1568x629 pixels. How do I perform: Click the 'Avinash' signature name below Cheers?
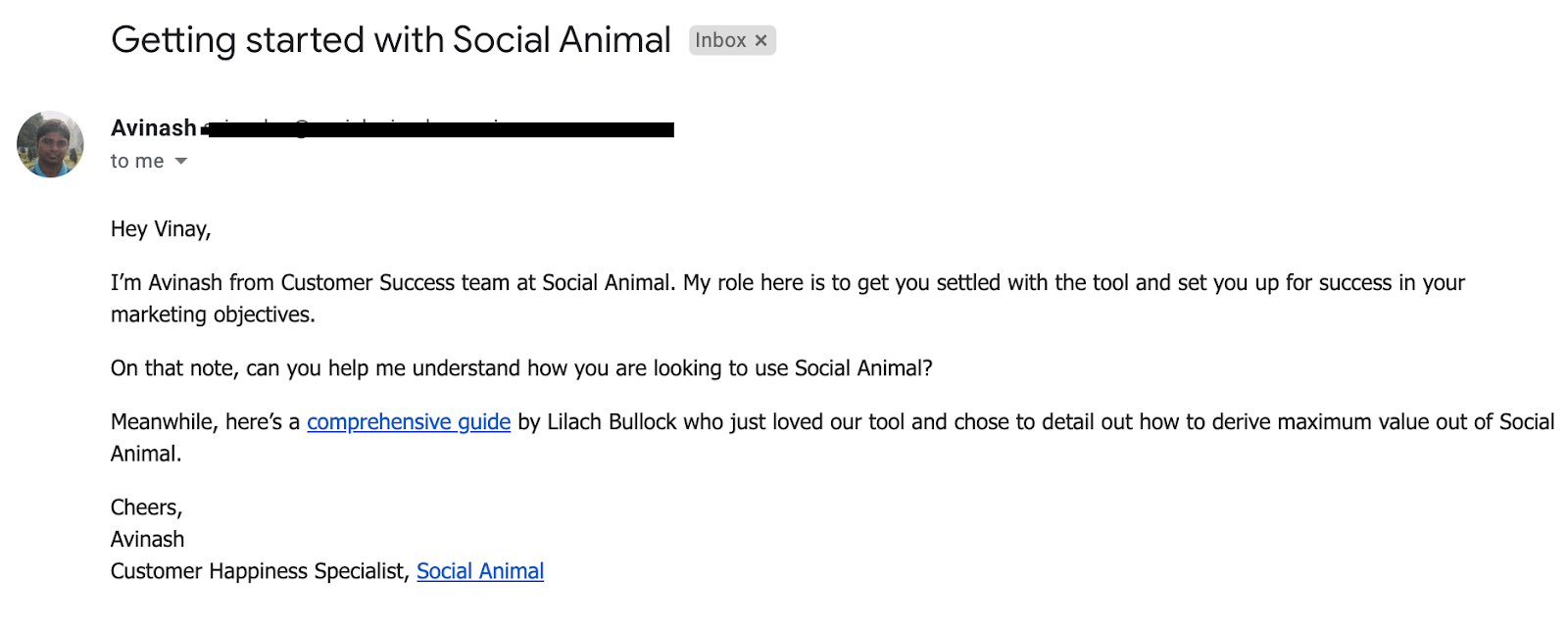148,540
